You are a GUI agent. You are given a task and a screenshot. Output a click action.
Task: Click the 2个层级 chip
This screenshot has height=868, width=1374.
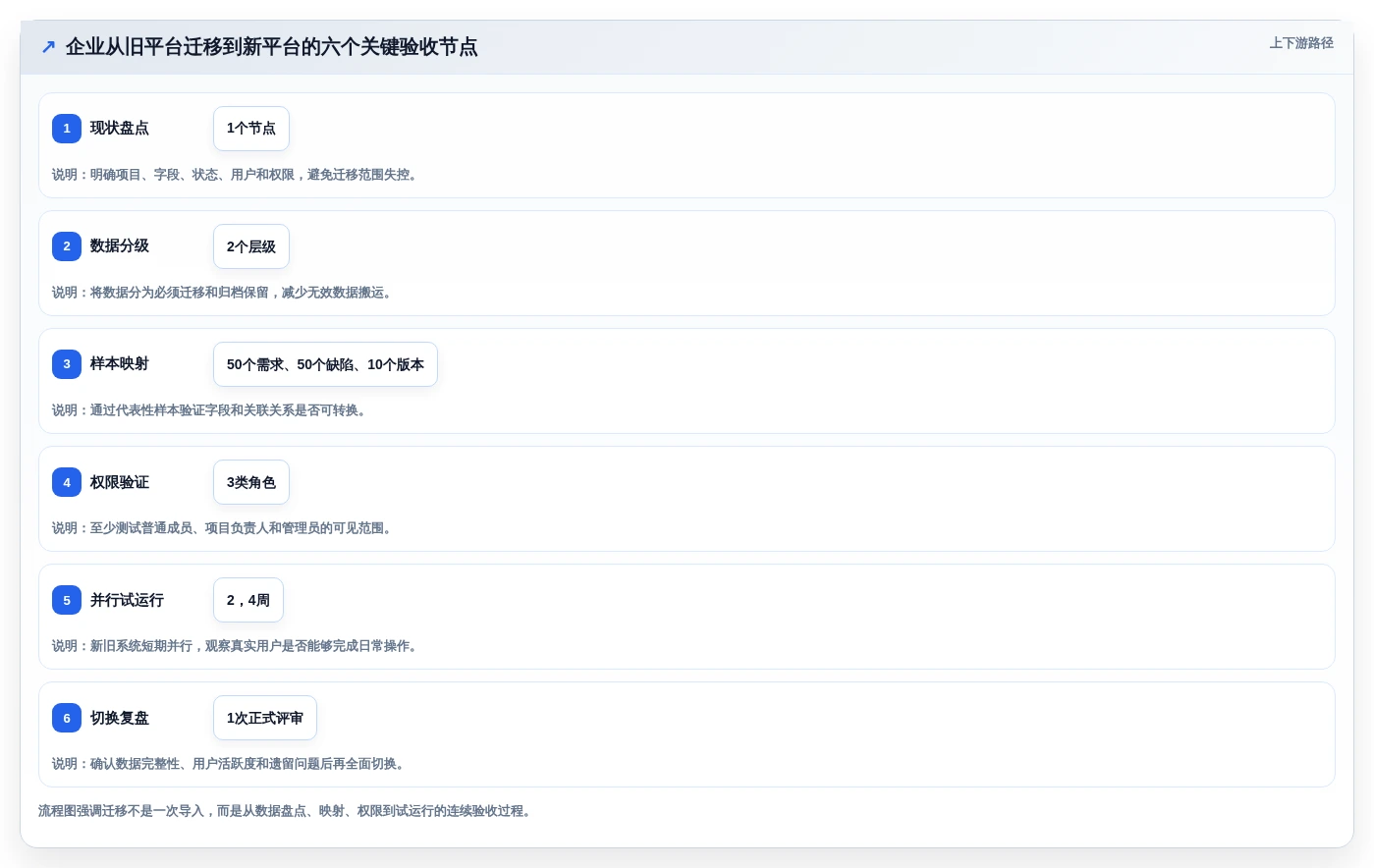coord(251,246)
